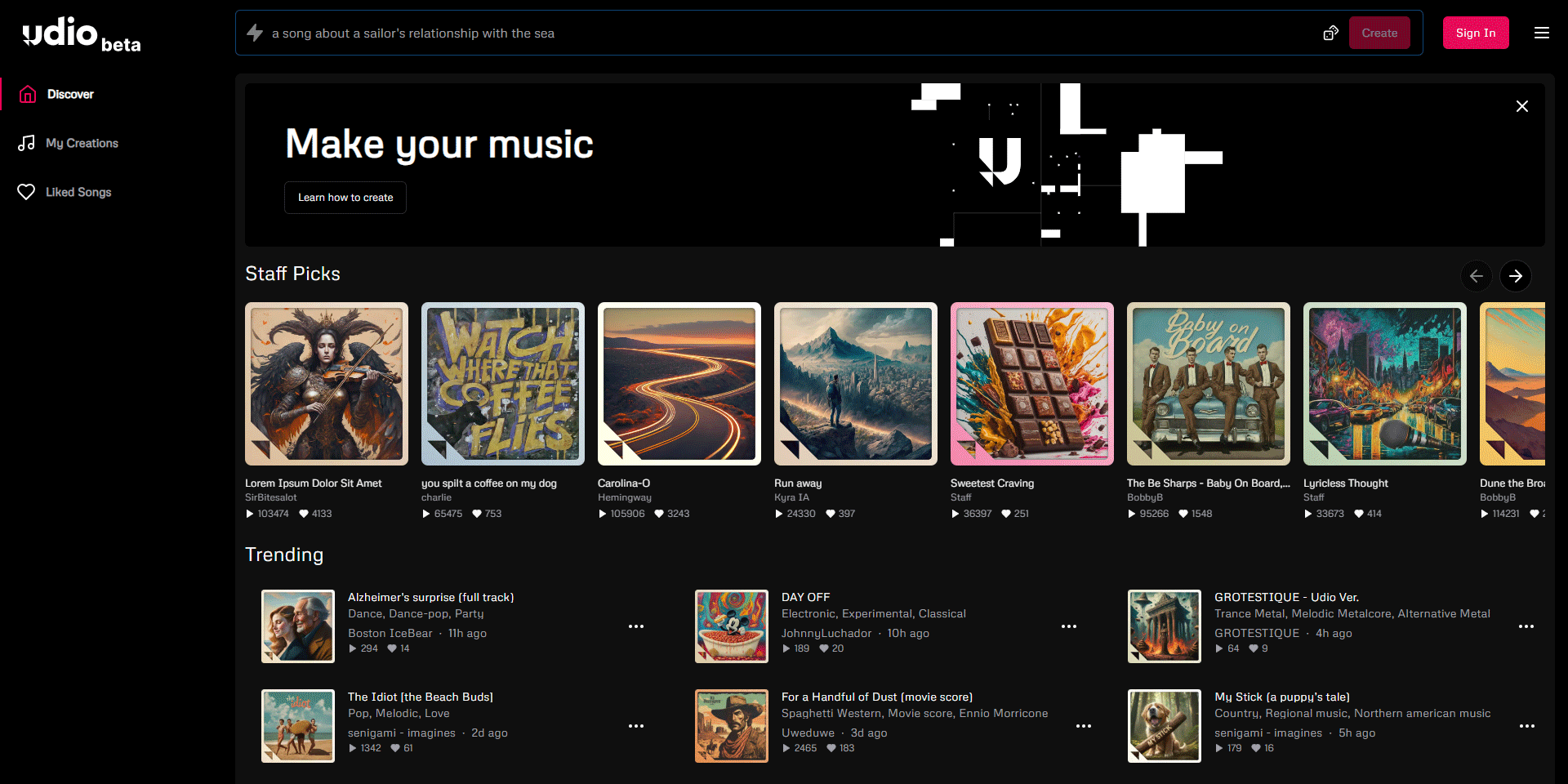Open the Sweetest Craving album cover
The width and height of the screenshot is (1568, 784).
(x=1031, y=384)
